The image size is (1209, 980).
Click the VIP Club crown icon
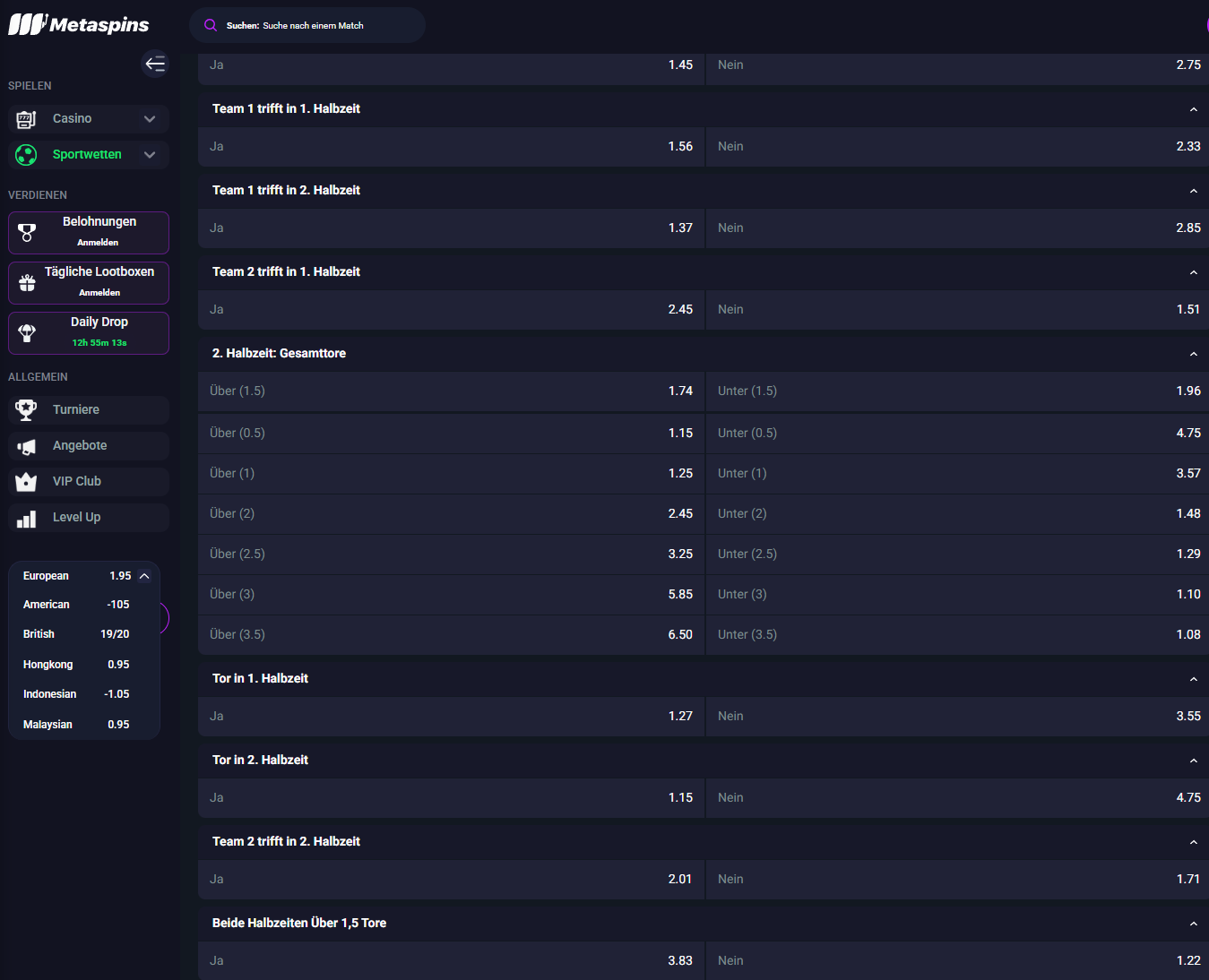pos(27,482)
